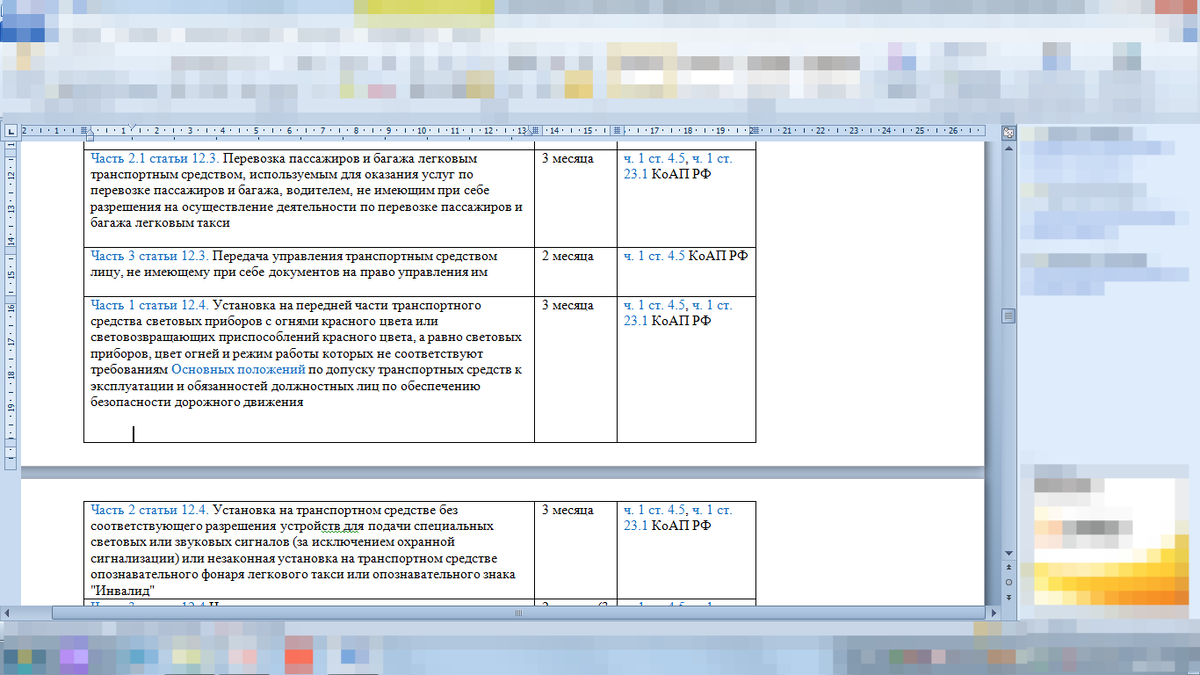Open the link 'Часть 2 статьи 12.4.'
This screenshot has width=1200, height=675.
(149, 510)
